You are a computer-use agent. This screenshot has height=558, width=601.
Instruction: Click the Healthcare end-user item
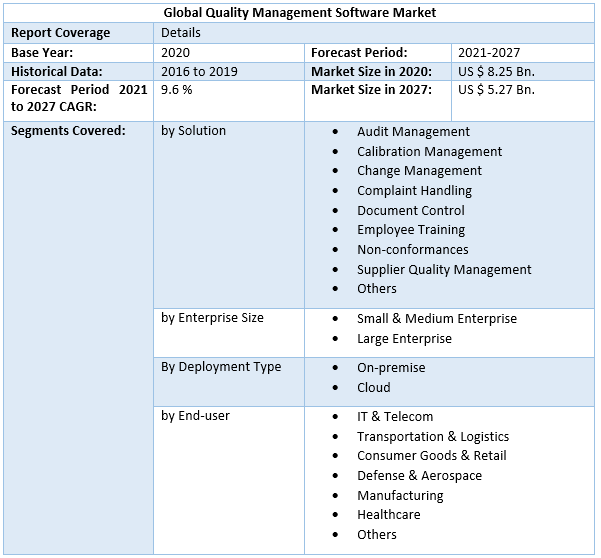click(388, 514)
